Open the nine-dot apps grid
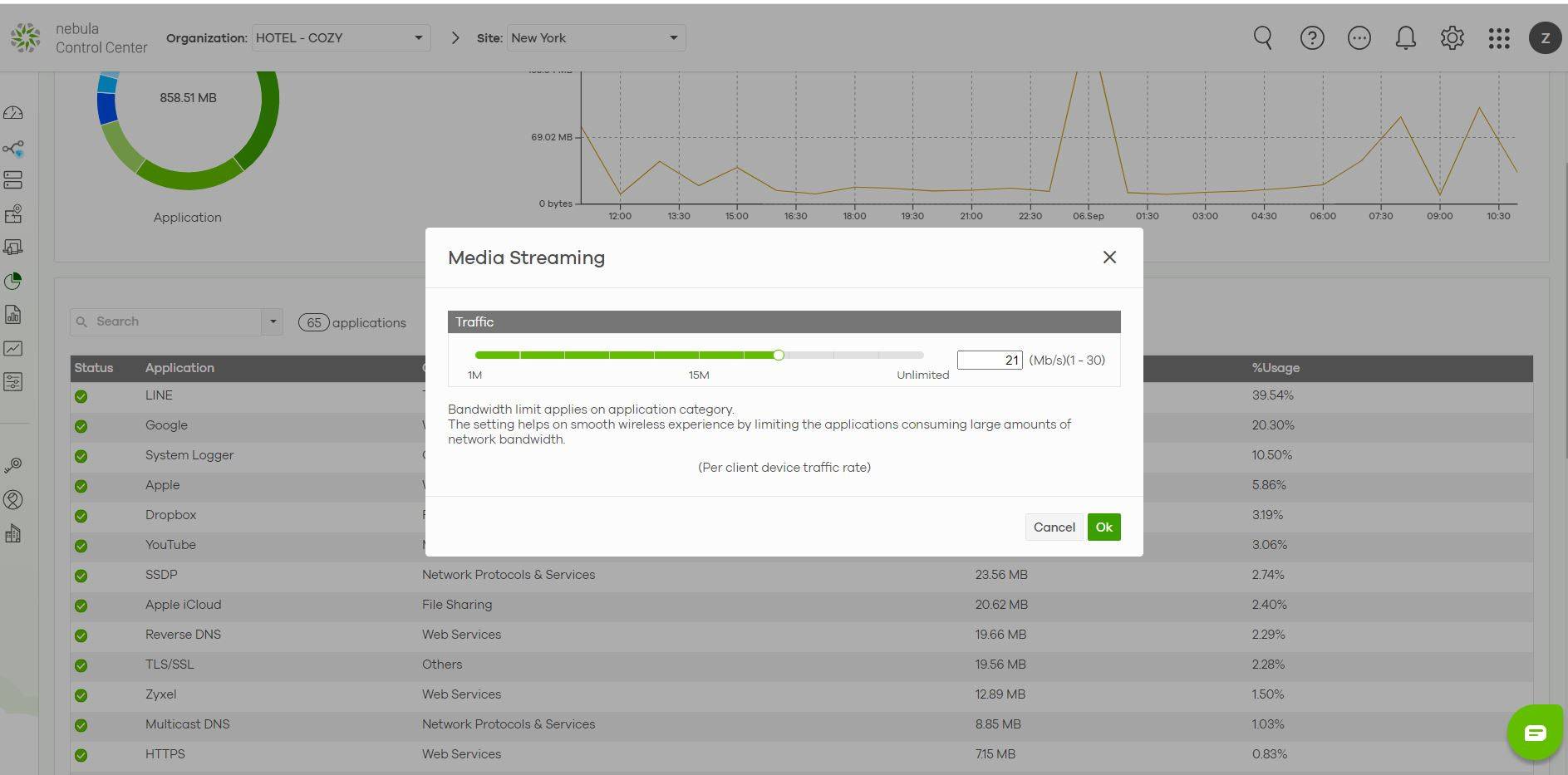 (x=1498, y=38)
